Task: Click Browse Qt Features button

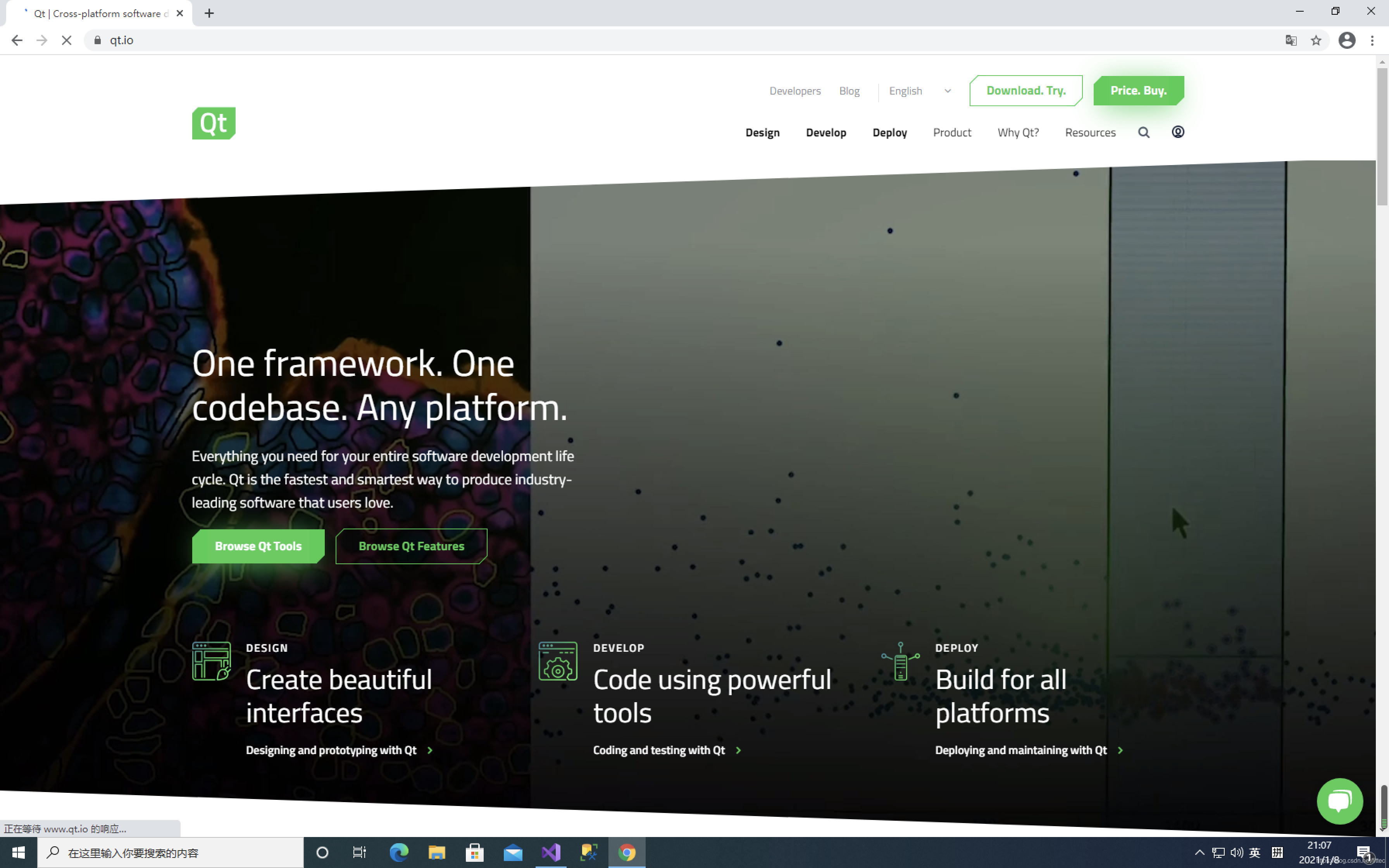Action: click(411, 546)
